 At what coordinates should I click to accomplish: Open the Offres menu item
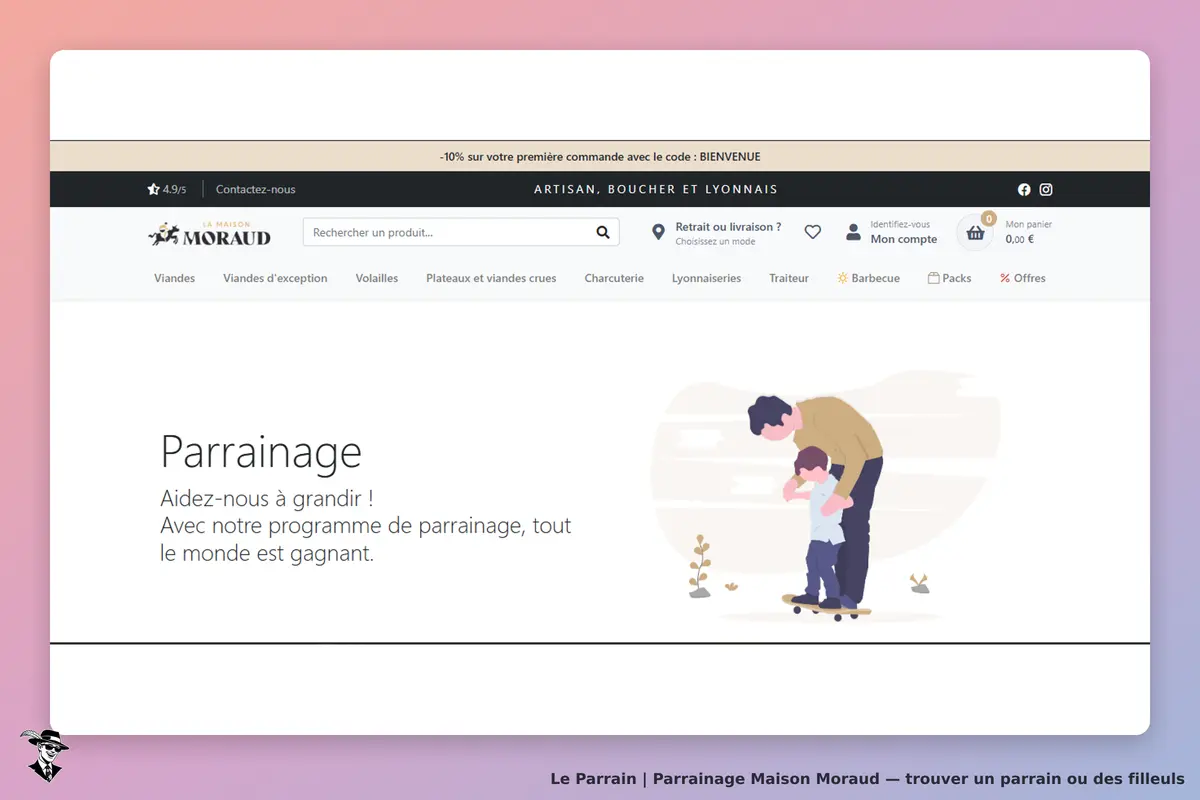pos(1023,278)
